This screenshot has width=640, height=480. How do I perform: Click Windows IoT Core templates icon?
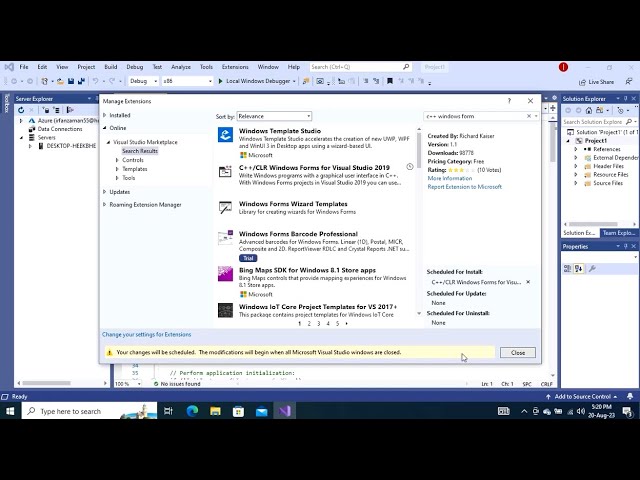click(225, 310)
